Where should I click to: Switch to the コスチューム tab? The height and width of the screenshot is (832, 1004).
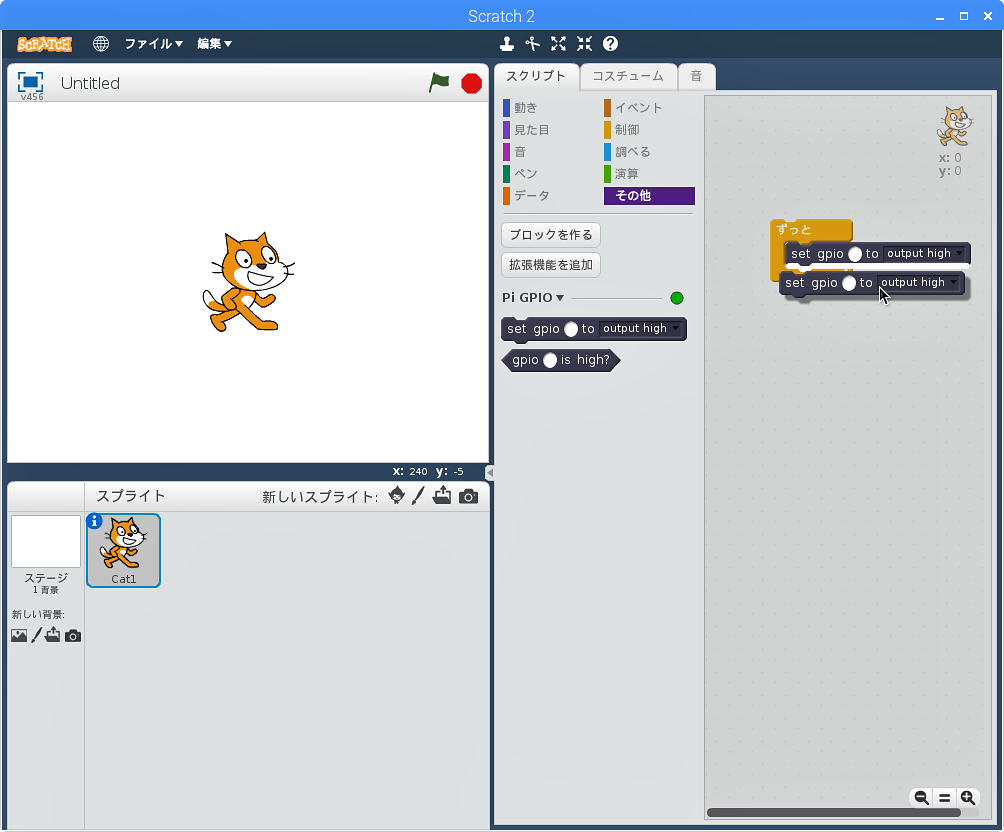click(628, 76)
